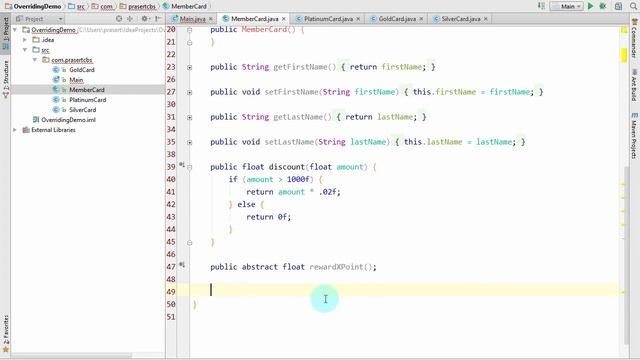Open Search Everywhere magnifier icon
Viewport: 640px width, 360px height.
coord(633,6)
